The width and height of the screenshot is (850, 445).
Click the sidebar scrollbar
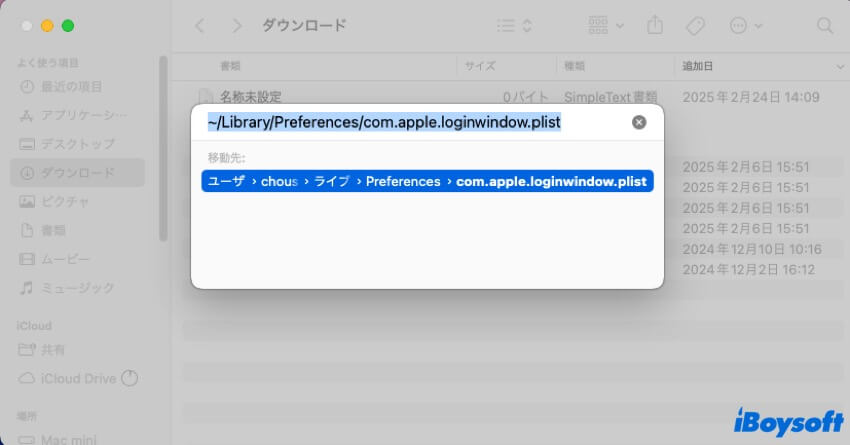coord(163,149)
